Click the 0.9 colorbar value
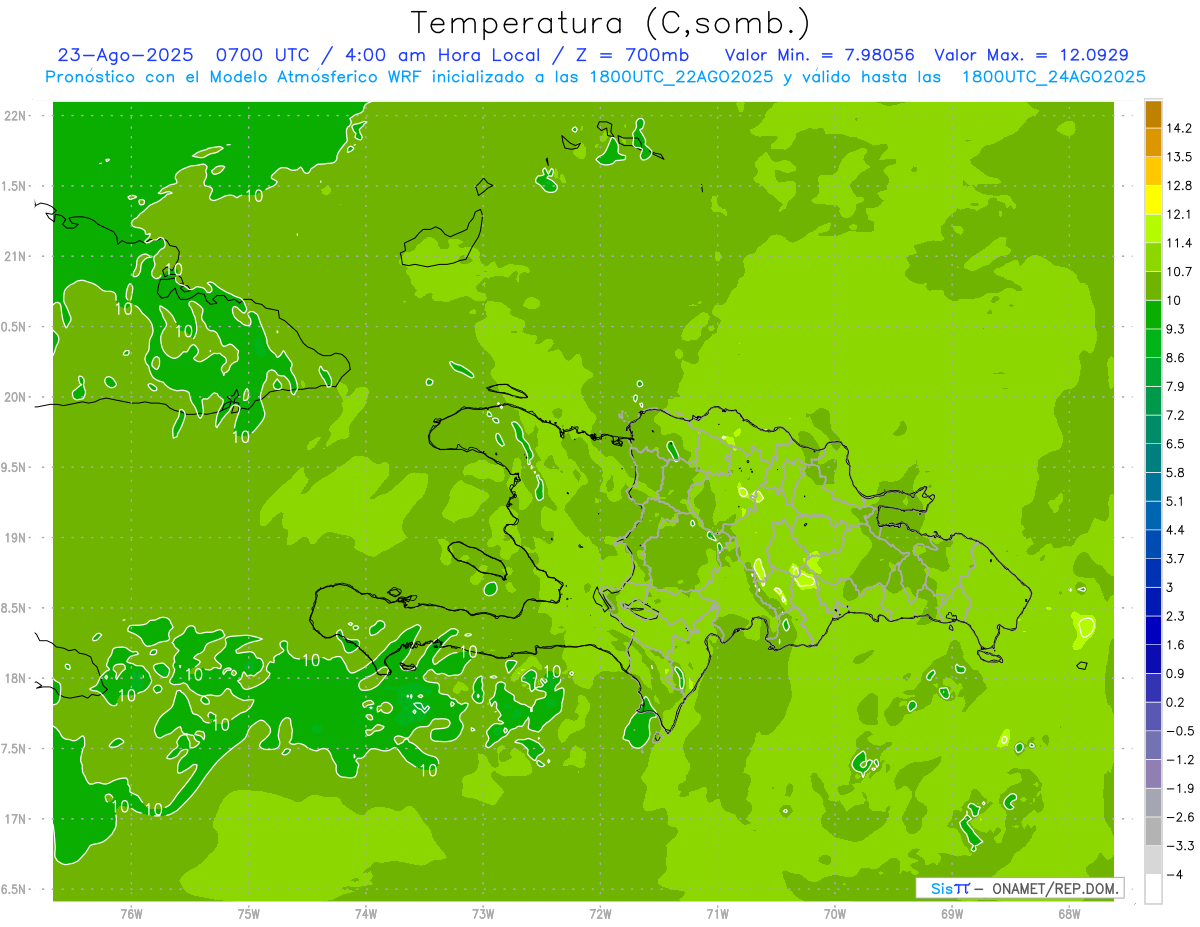Screen dimensions: 1200x927 1176,673
